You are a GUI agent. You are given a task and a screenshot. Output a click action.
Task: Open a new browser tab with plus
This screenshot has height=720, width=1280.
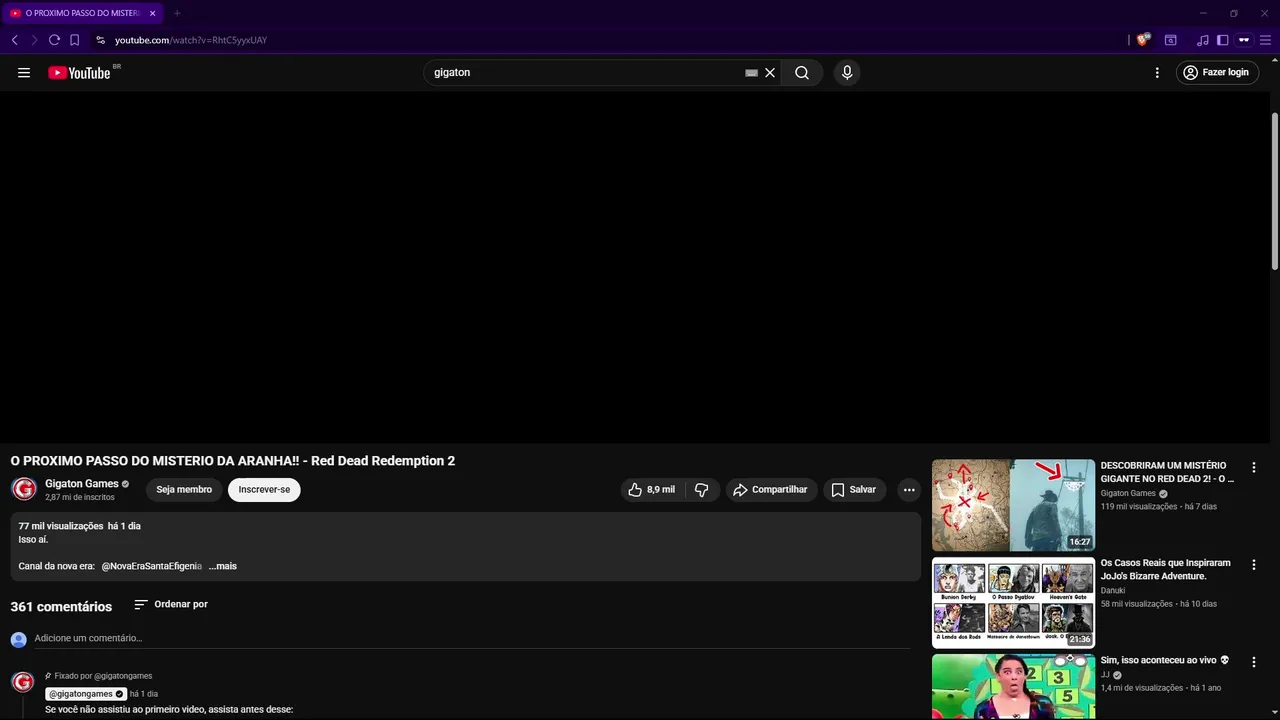click(x=177, y=13)
